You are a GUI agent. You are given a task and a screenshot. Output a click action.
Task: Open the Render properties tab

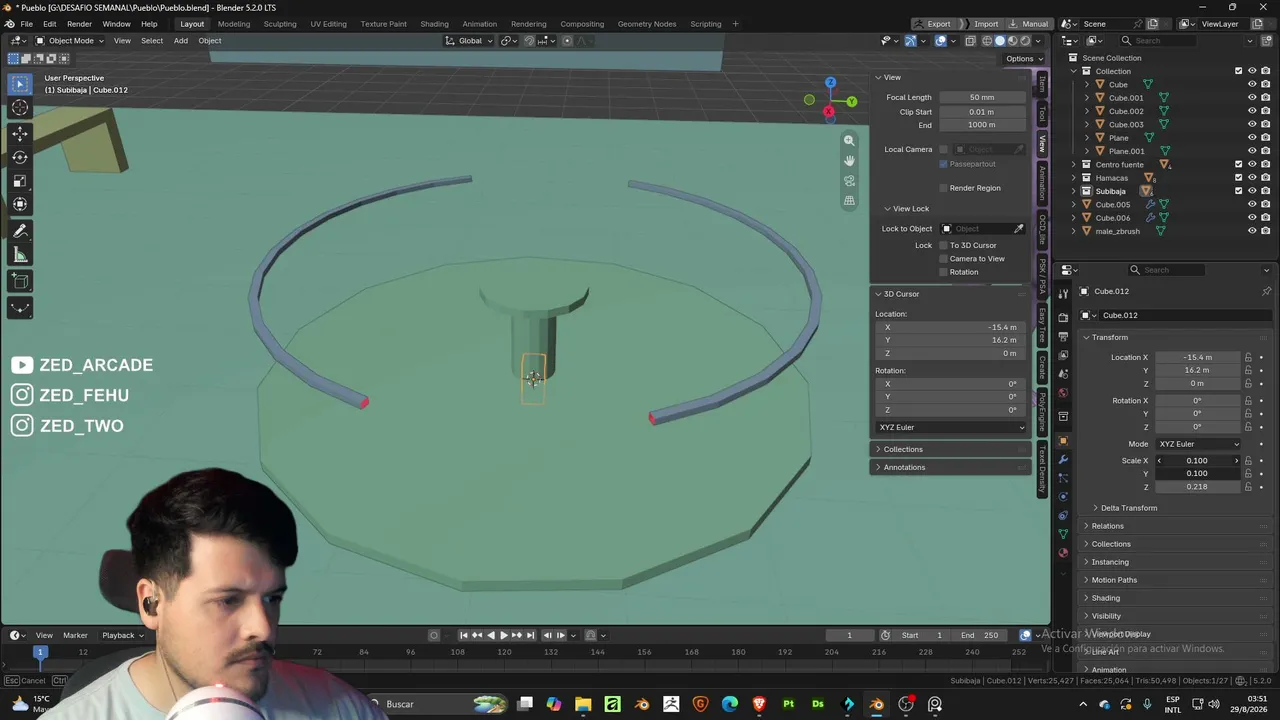tap(1063, 318)
